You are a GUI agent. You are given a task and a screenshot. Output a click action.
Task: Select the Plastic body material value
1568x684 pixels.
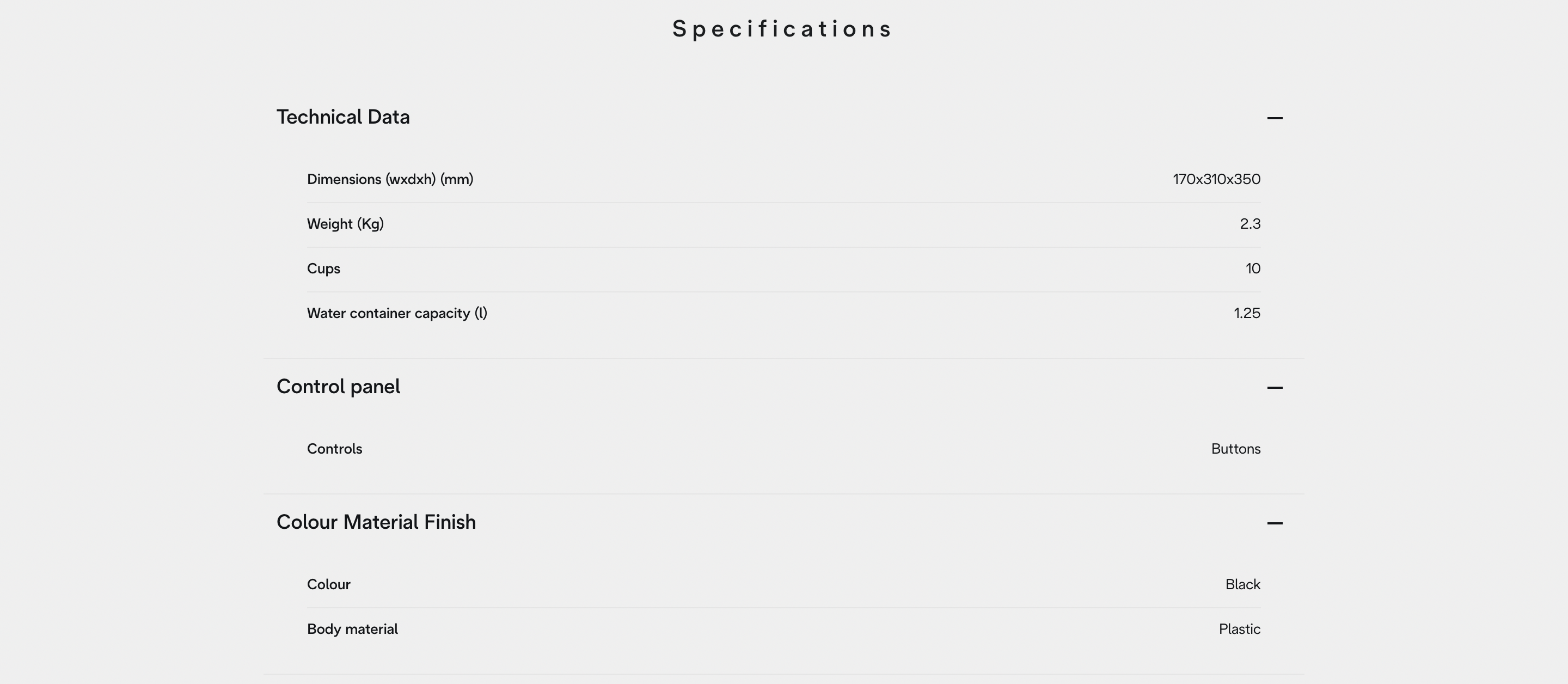click(1239, 629)
